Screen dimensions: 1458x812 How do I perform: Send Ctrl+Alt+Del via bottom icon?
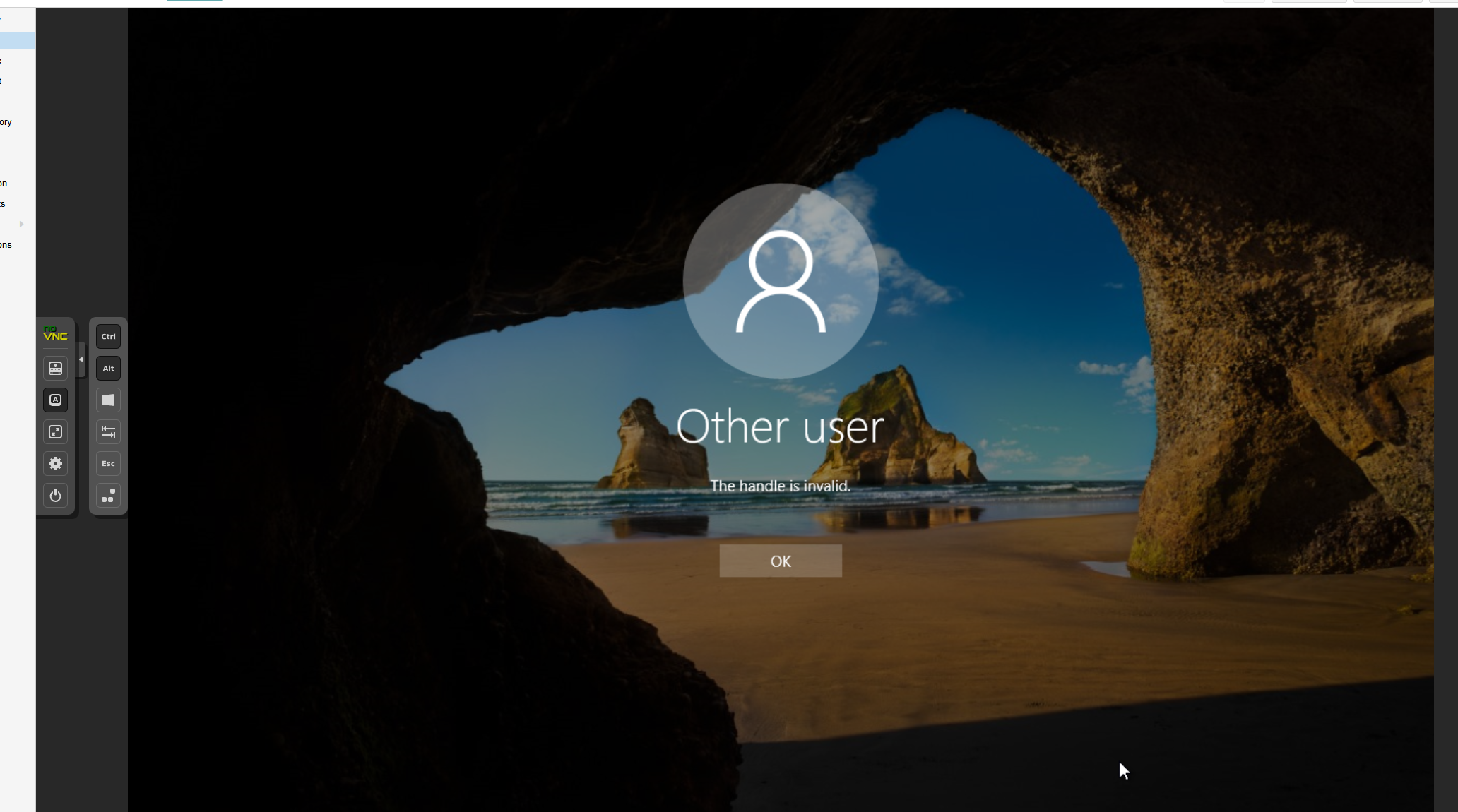click(108, 495)
